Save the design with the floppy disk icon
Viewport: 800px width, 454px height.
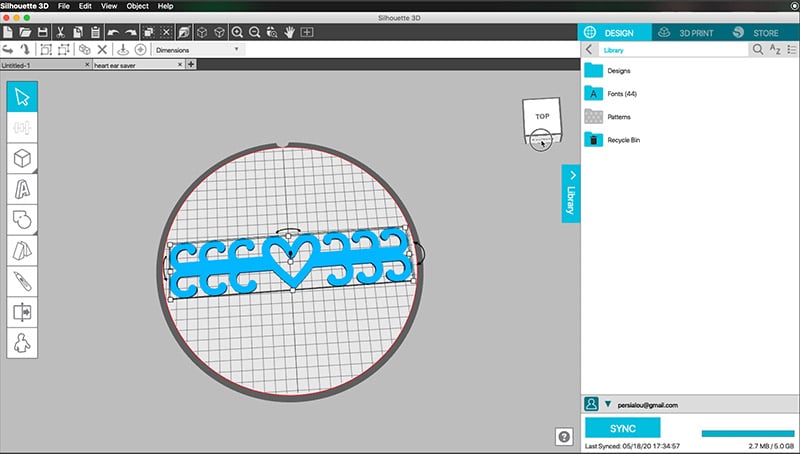43,32
